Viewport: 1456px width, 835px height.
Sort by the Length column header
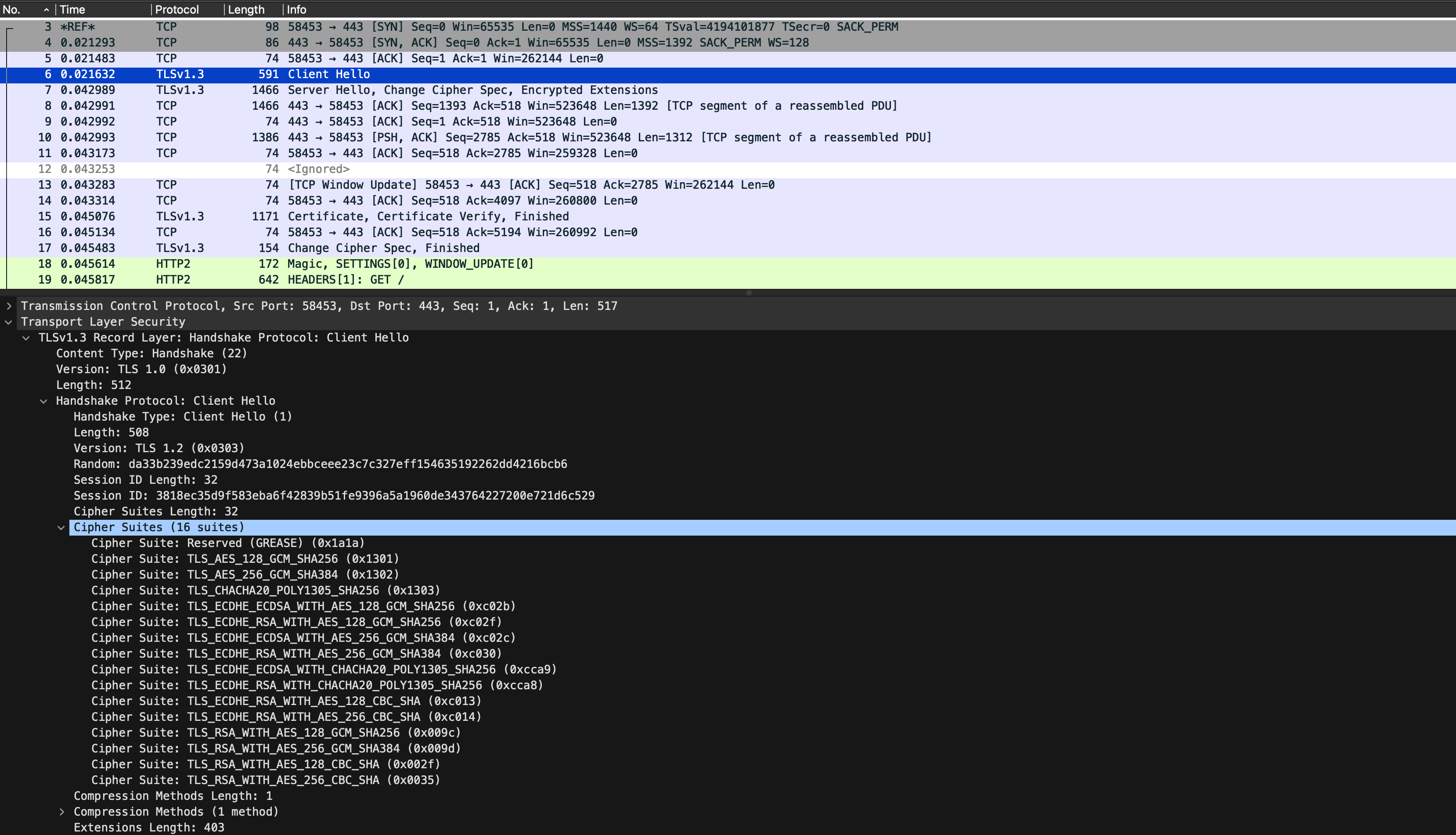253,10
